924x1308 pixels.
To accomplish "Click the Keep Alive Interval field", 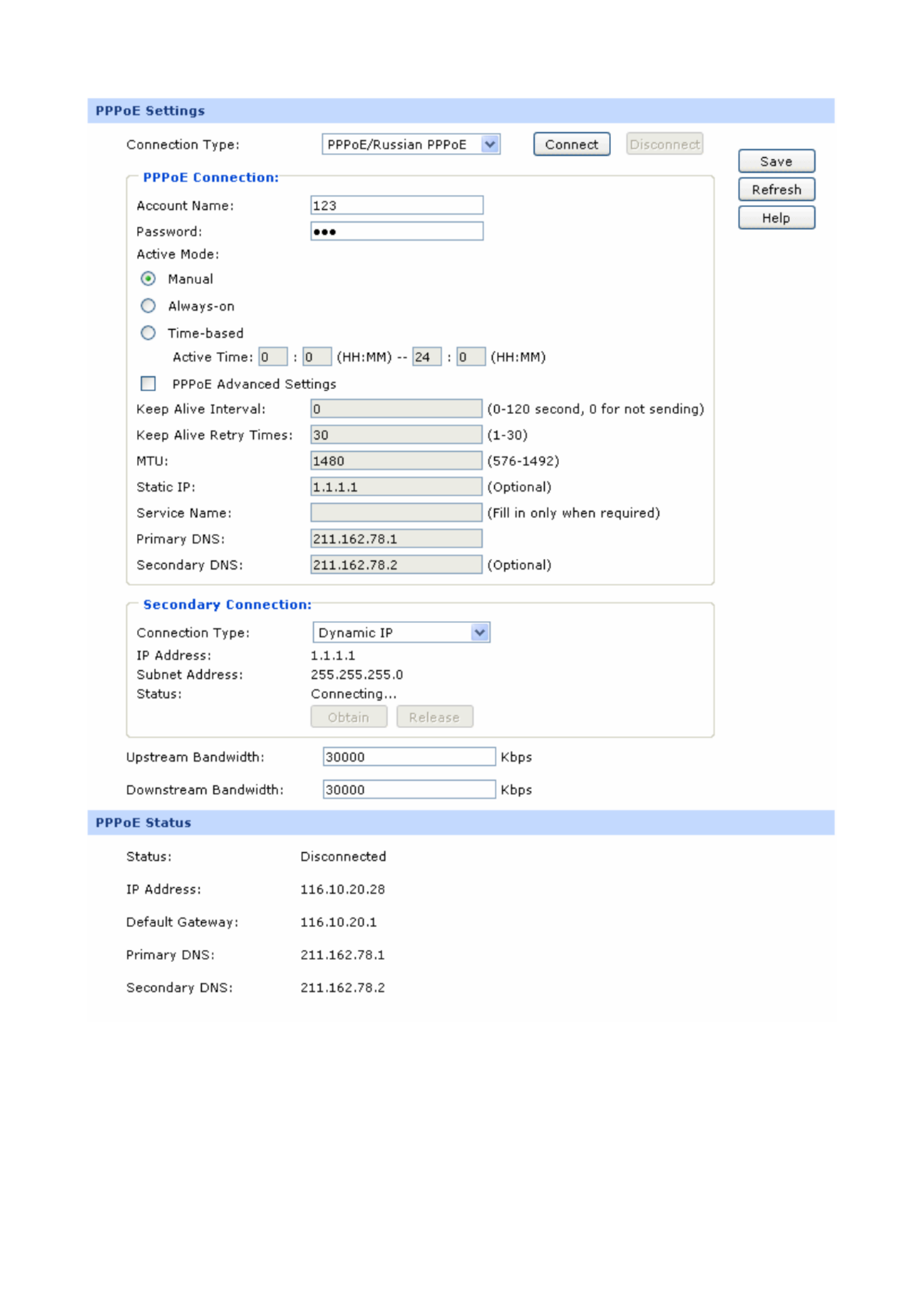I will [396, 409].
